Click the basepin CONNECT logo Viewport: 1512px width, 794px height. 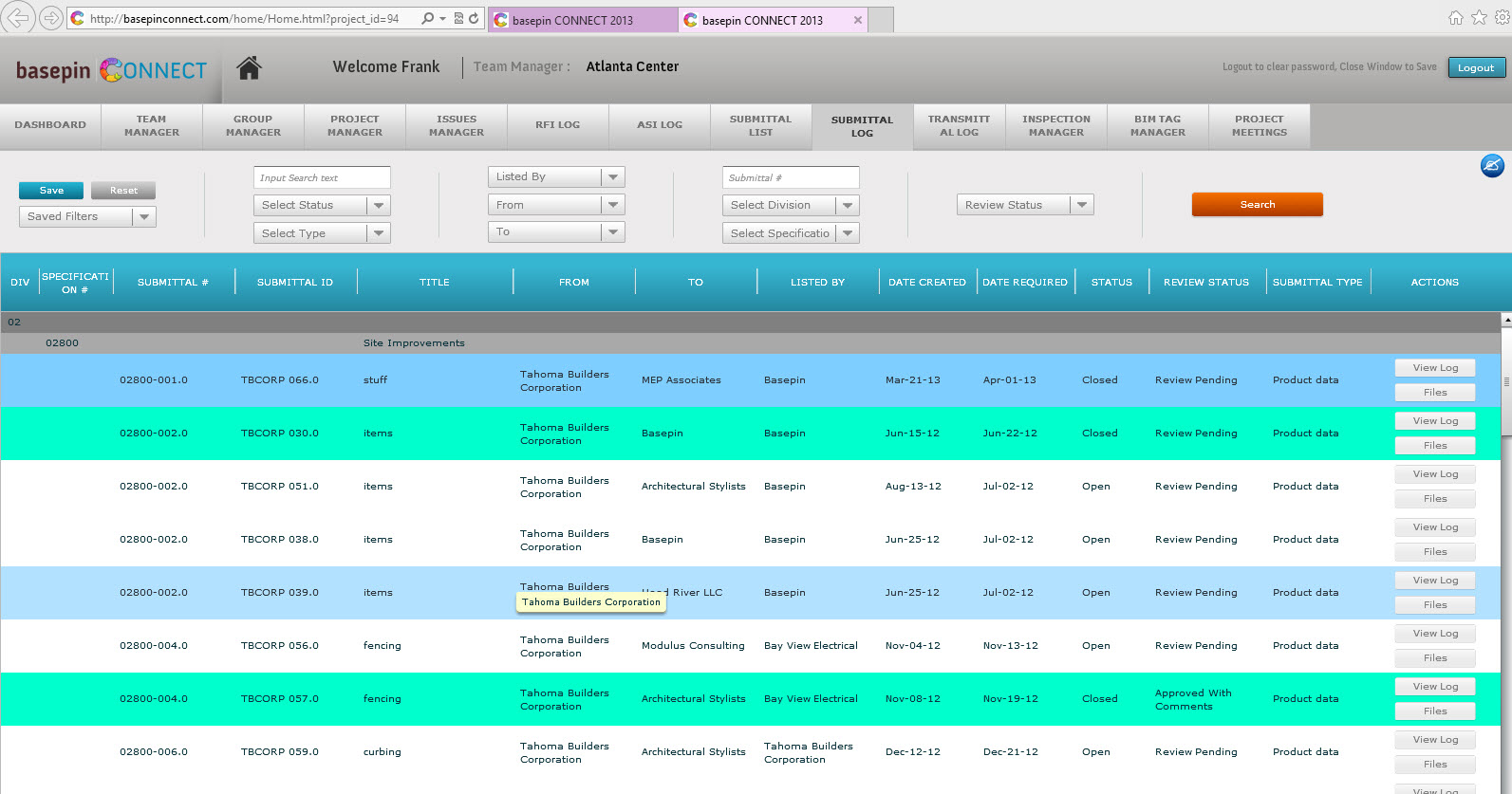click(x=111, y=70)
